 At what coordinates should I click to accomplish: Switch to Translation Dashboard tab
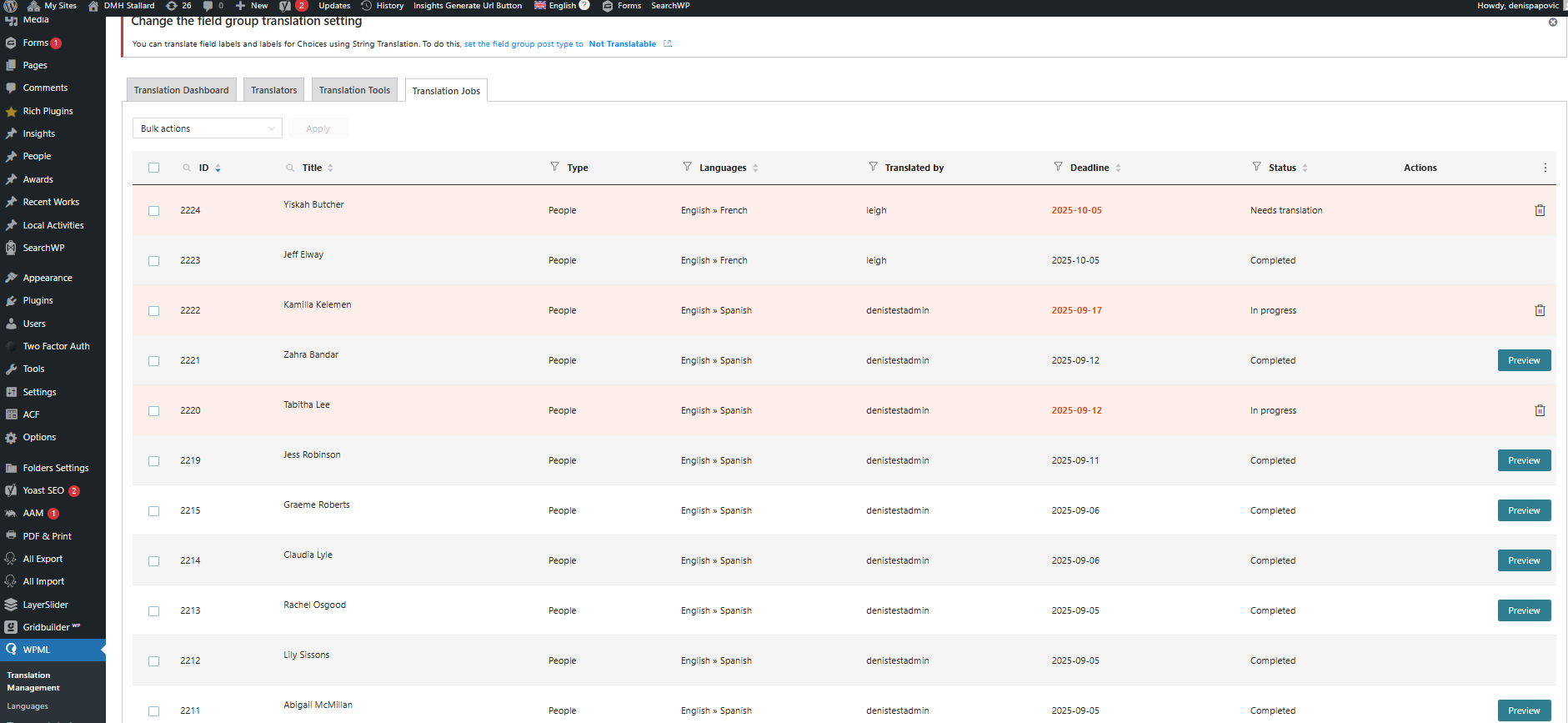[x=181, y=90]
